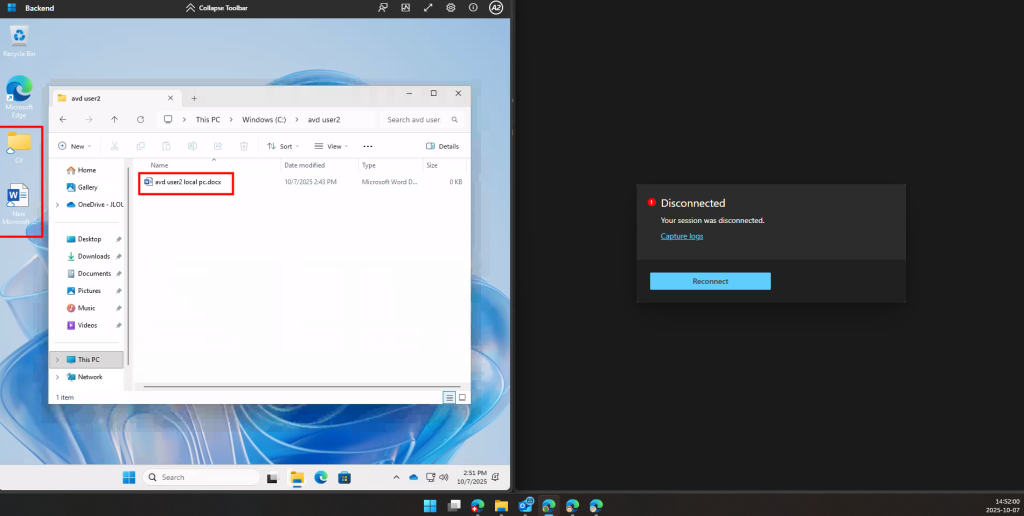Image resolution: width=1024 pixels, height=516 pixels.
Task: Click the Refresh icon in File Explorer
Action: [x=140, y=119]
